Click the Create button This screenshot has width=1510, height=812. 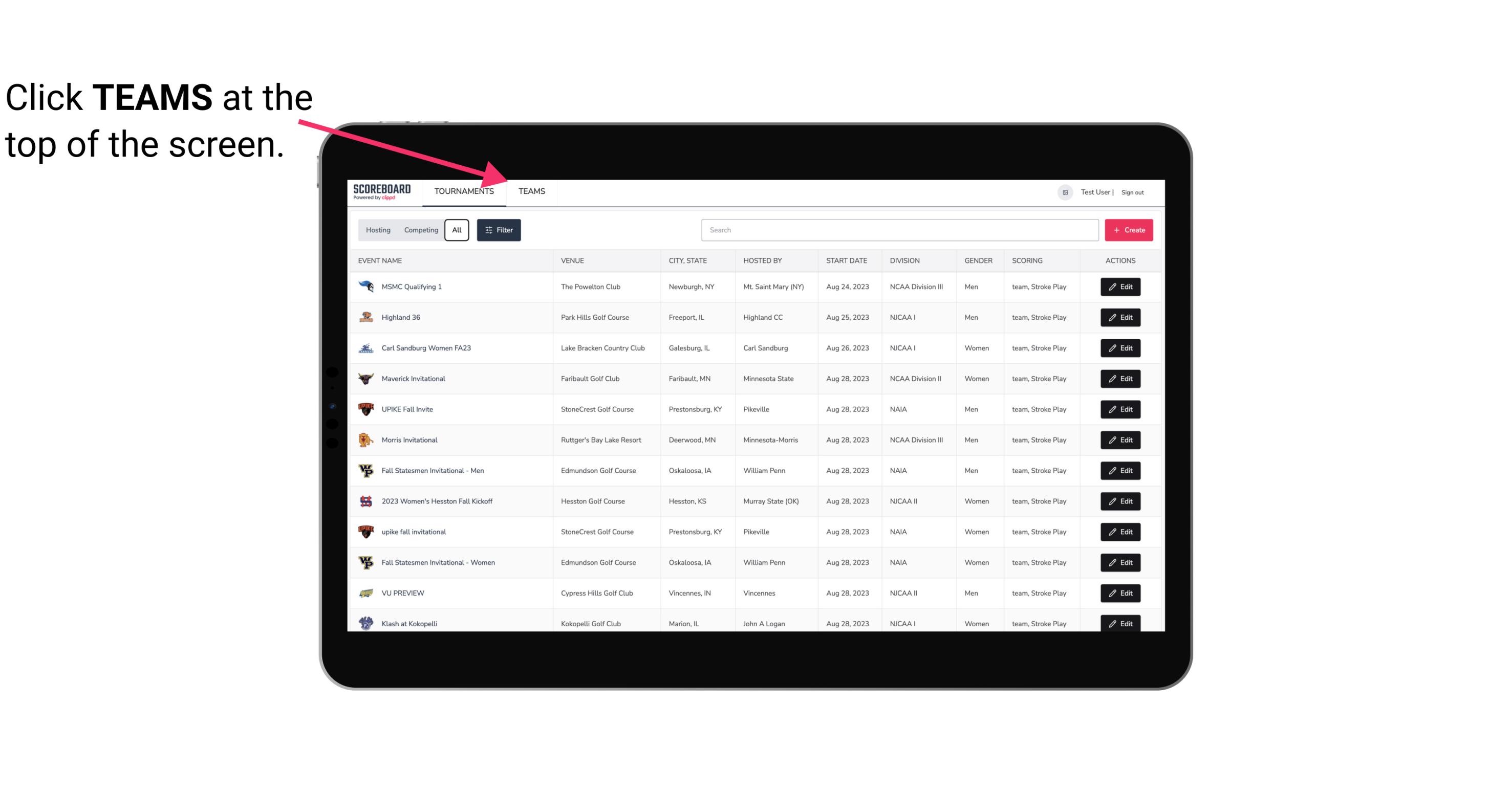[1129, 229]
